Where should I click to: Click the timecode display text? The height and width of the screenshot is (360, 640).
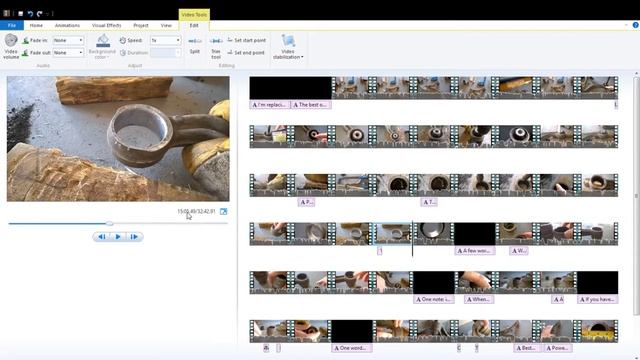tap(196, 211)
